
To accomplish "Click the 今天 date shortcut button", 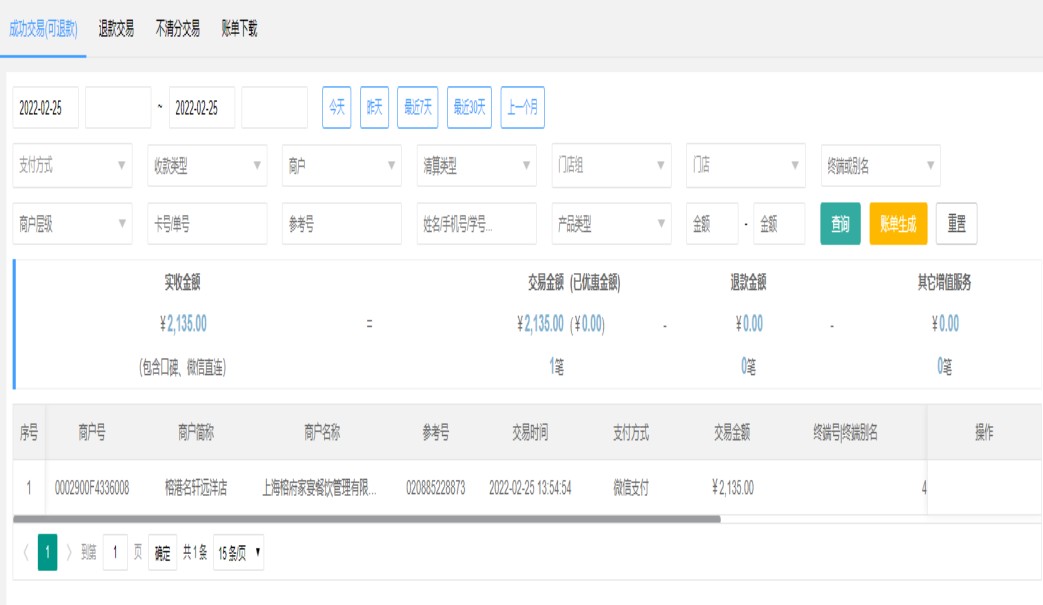I will coord(336,108).
